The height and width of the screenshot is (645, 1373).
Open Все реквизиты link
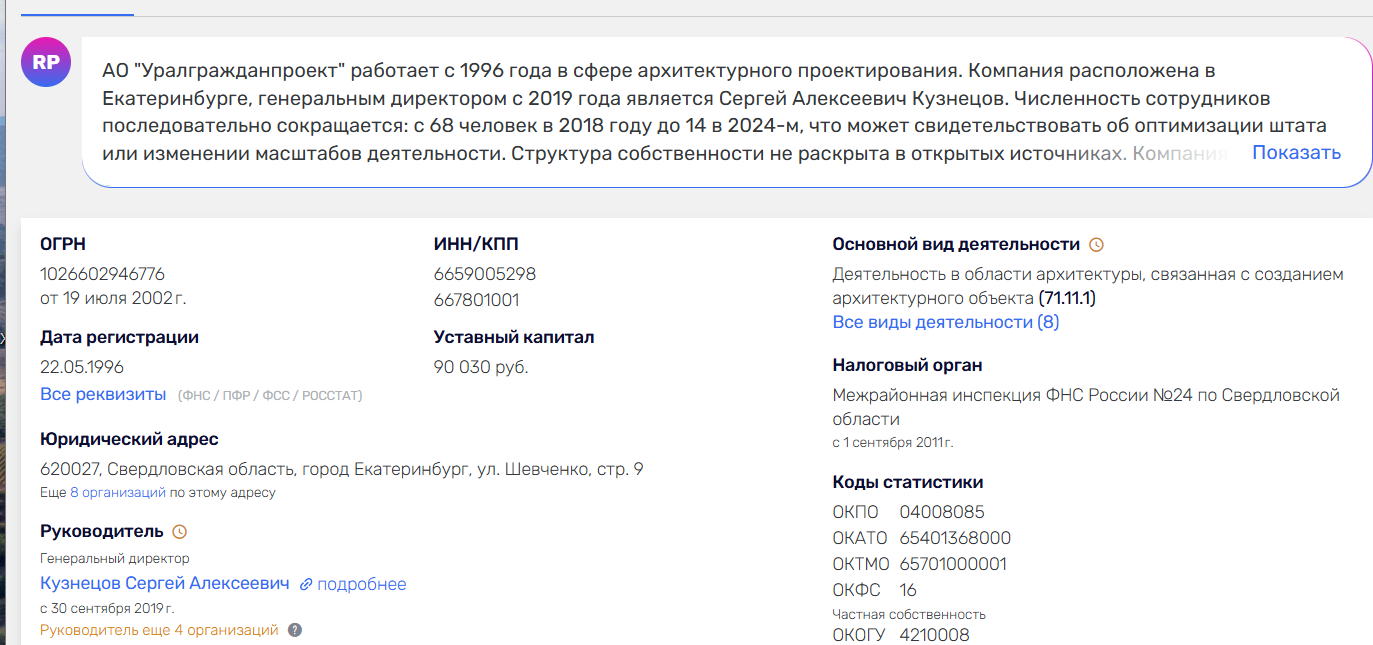pyautogui.click(x=103, y=394)
